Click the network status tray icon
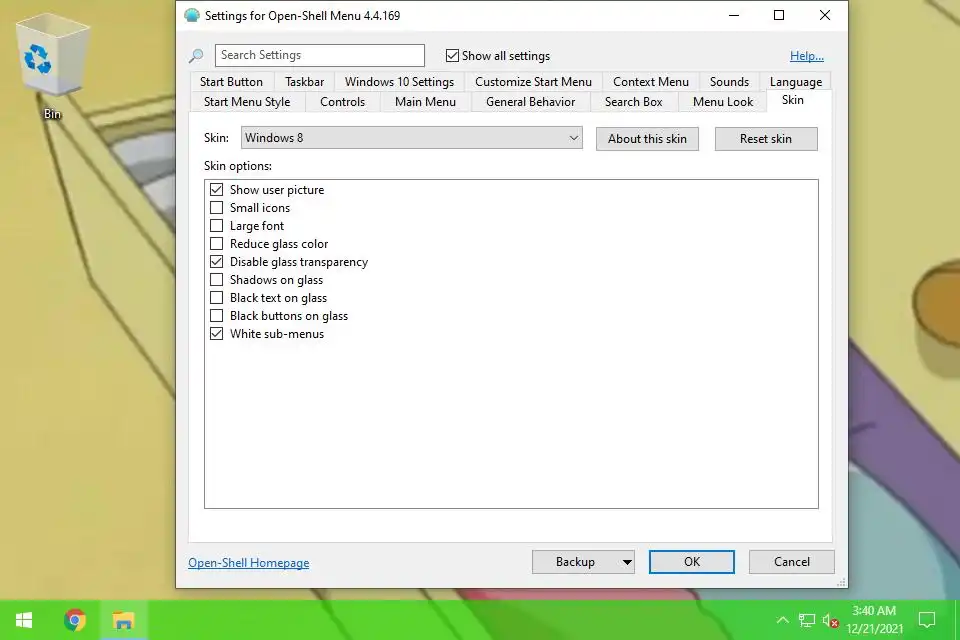This screenshot has height=640, width=960. pos(807,620)
